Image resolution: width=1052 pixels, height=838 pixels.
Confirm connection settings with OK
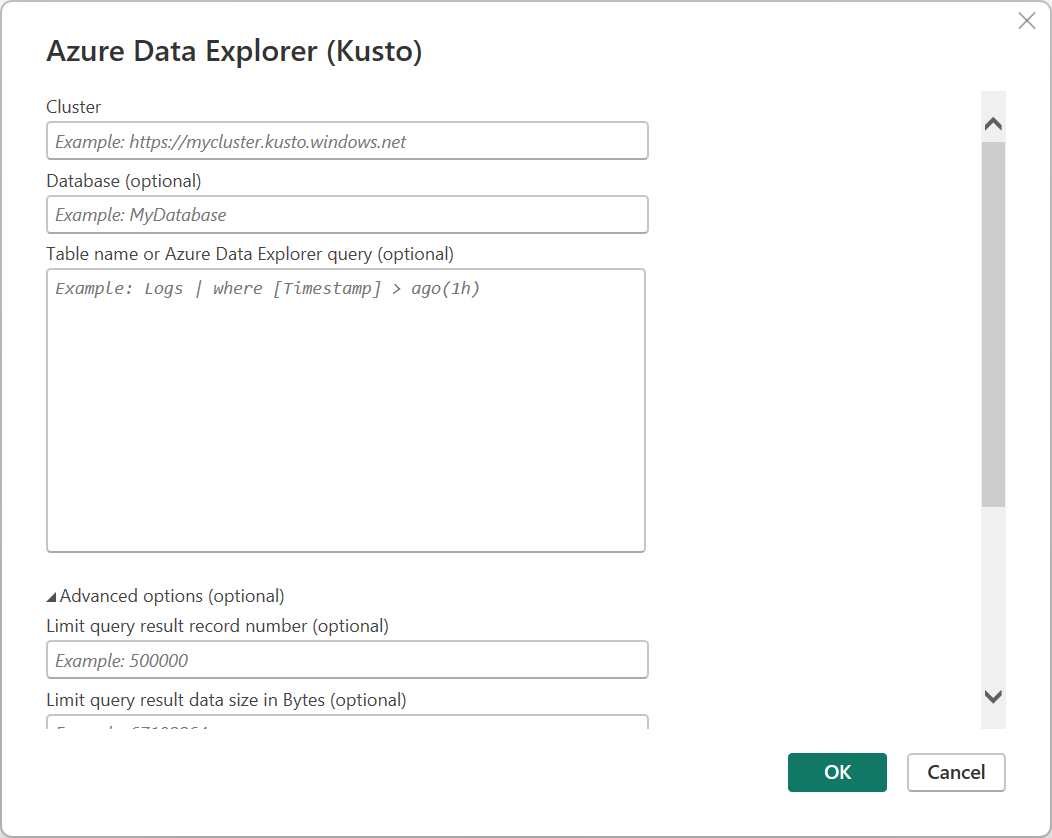point(837,772)
